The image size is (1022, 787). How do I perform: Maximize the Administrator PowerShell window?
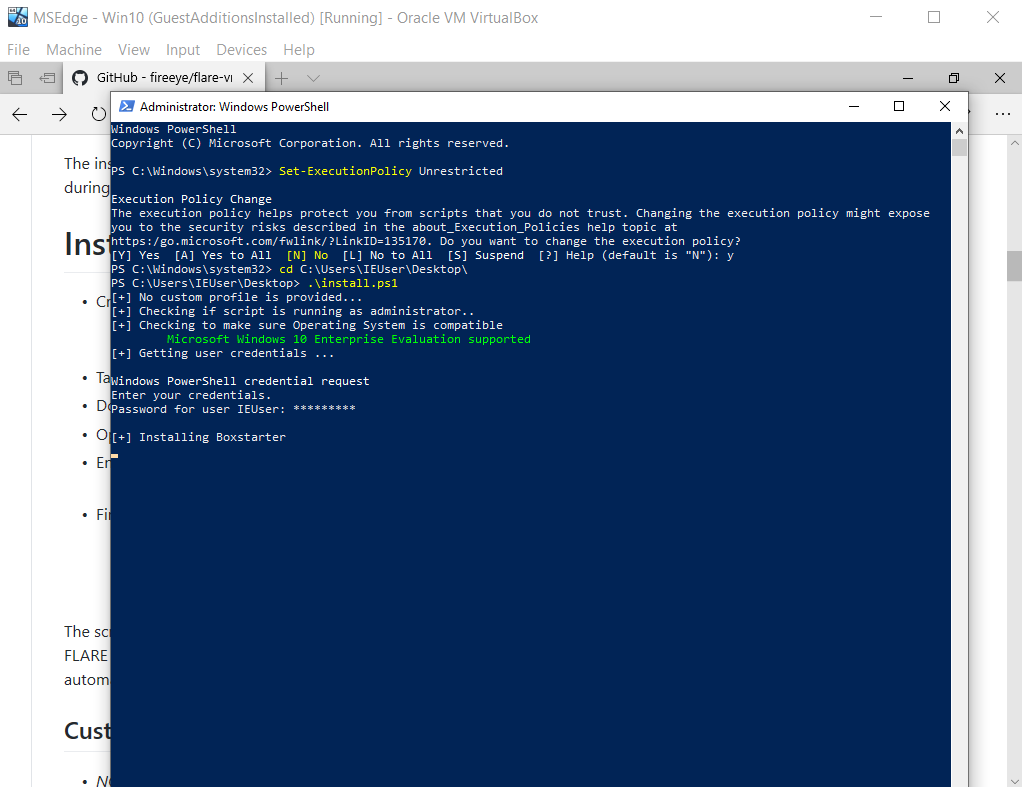(x=898, y=106)
